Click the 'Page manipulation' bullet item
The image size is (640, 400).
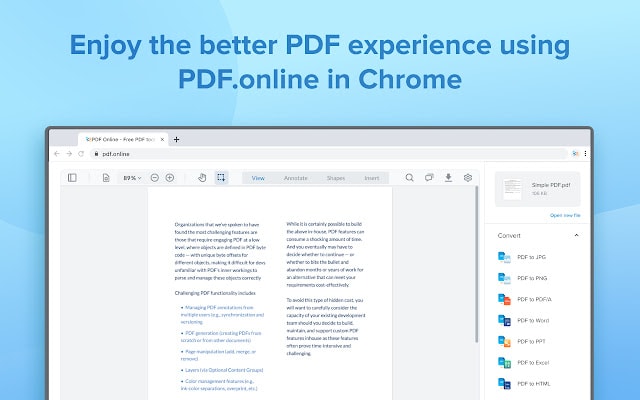pos(218,355)
